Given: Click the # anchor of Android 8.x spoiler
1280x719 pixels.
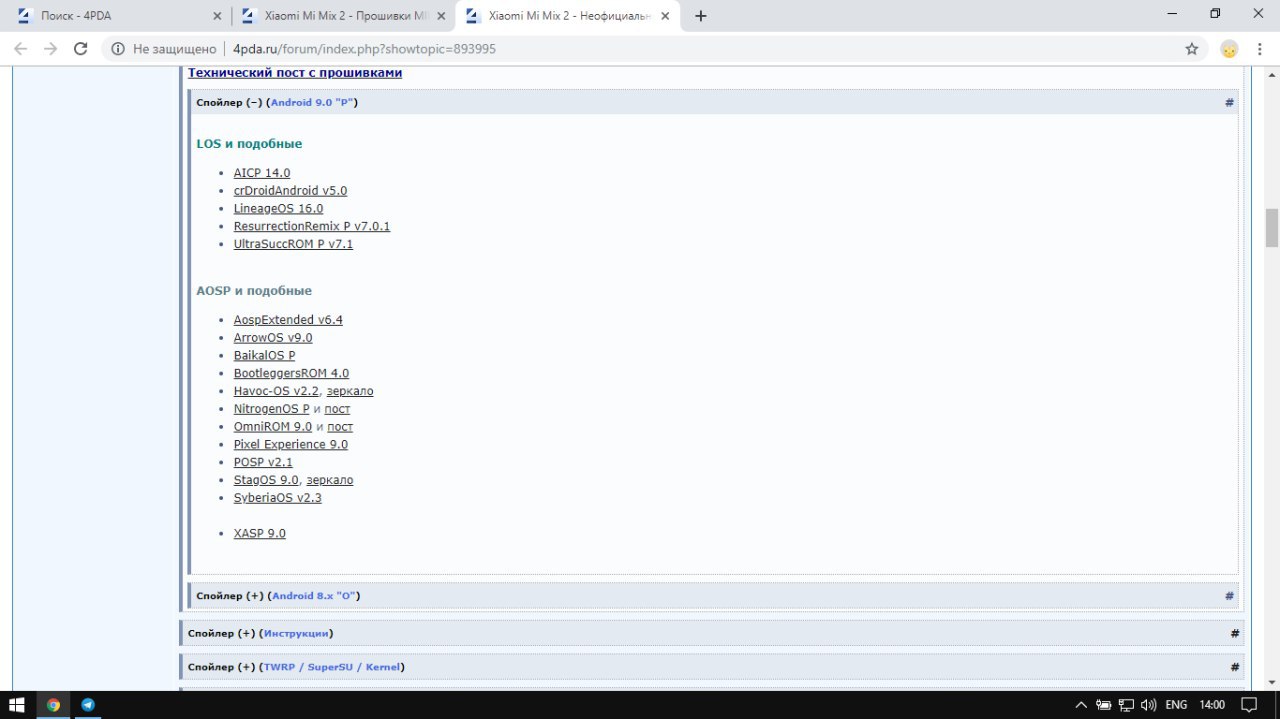Looking at the screenshot, I should [x=1229, y=595].
